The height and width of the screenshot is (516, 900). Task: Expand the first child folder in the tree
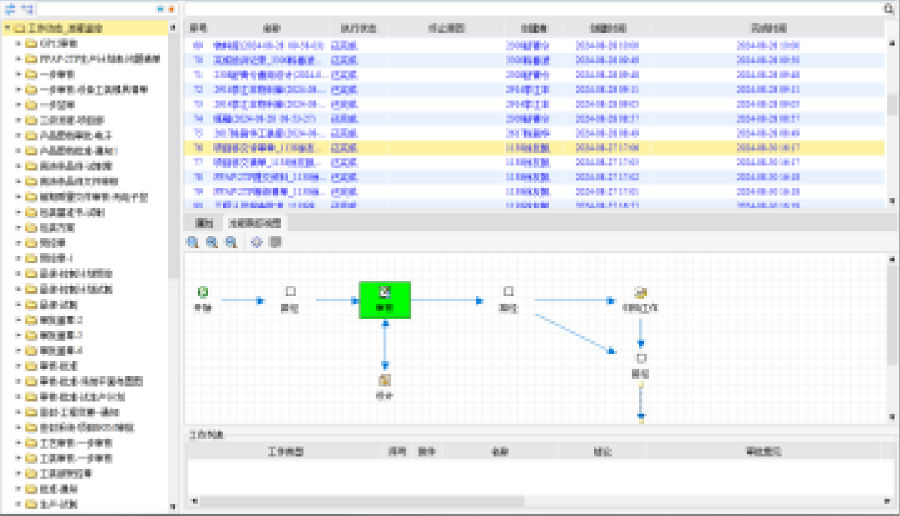click(x=18, y=45)
